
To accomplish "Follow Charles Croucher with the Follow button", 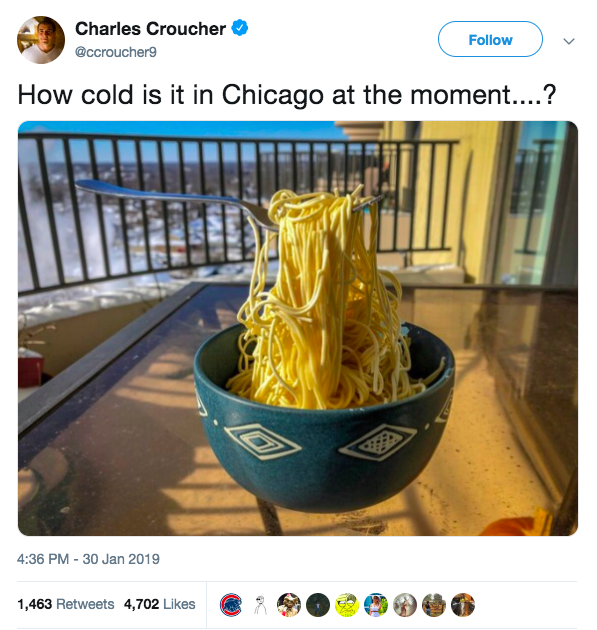I will pyautogui.click(x=490, y=39).
